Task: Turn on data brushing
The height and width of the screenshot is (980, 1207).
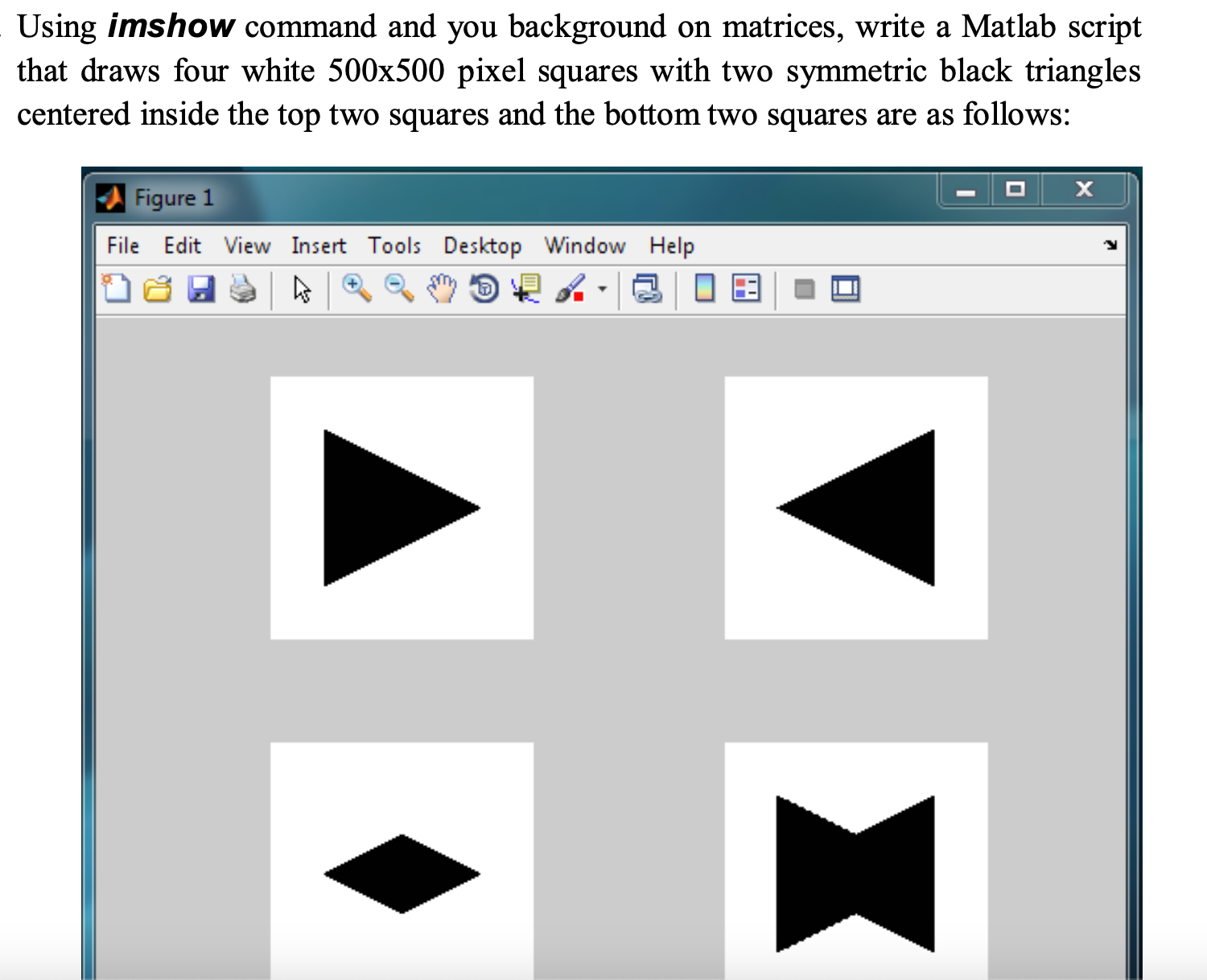Action: point(570,290)
